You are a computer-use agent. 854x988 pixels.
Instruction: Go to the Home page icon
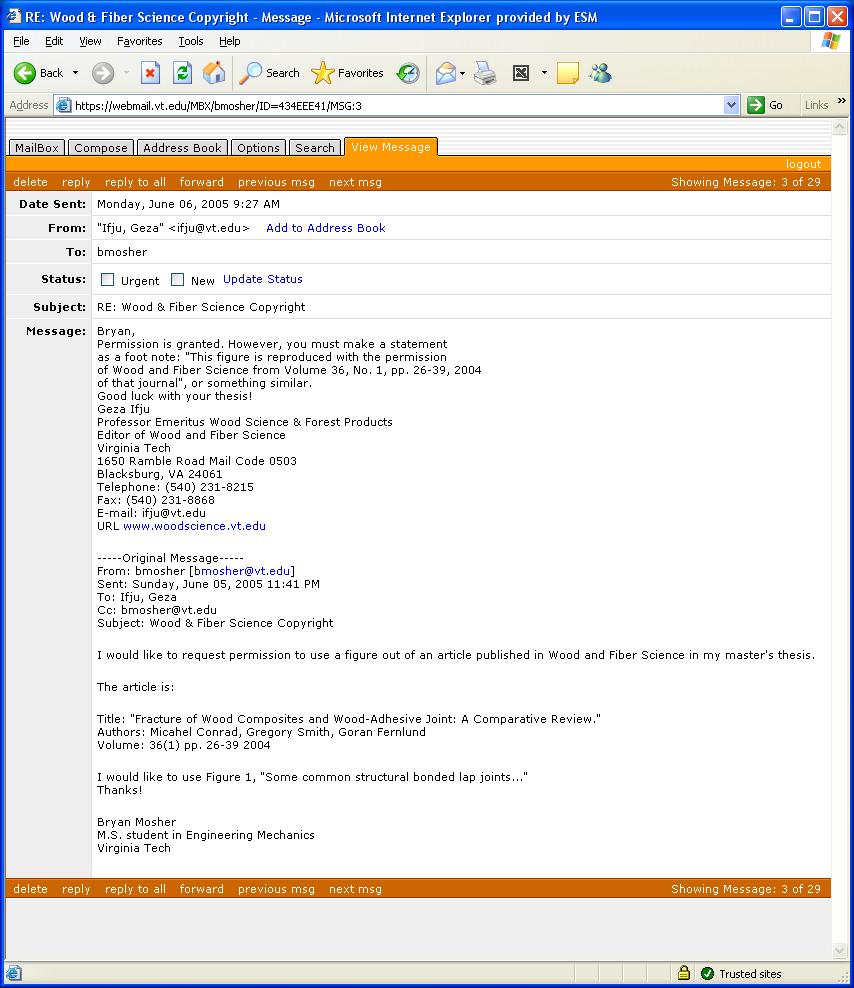pos(214,73)
